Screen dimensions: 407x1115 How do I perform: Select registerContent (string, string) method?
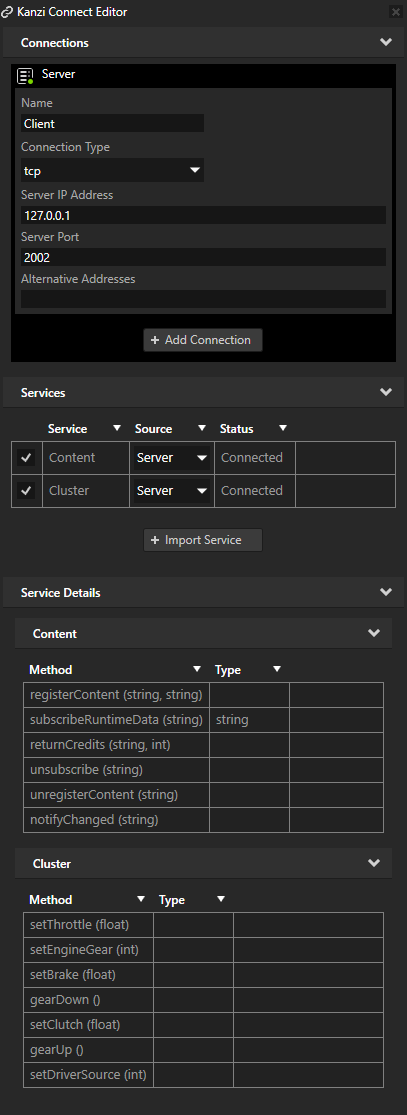click(116, 695)
